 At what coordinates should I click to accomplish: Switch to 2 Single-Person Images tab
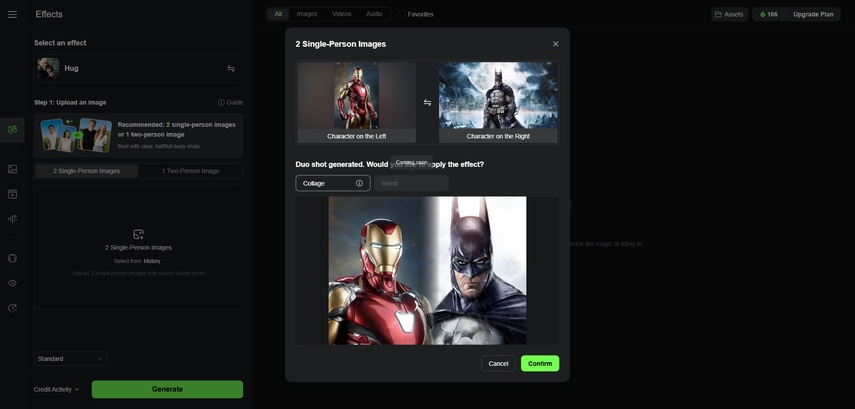87,171
